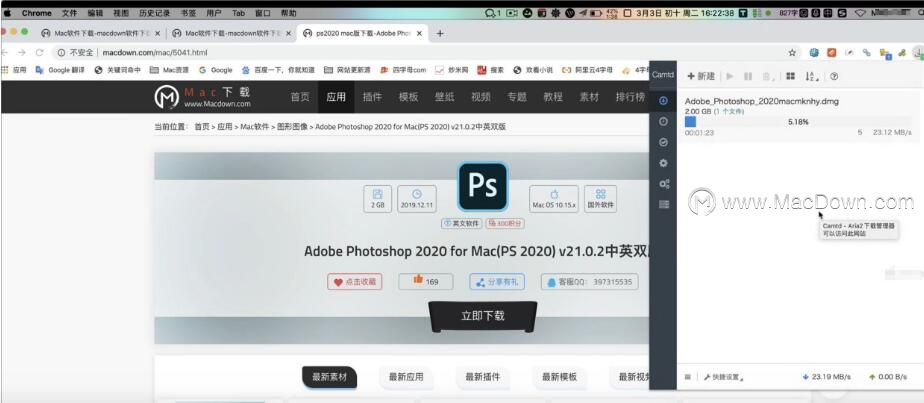Open Camtd multi-gear advanced settings icon
Screen dimensions: 924x403
click(664, 184)
